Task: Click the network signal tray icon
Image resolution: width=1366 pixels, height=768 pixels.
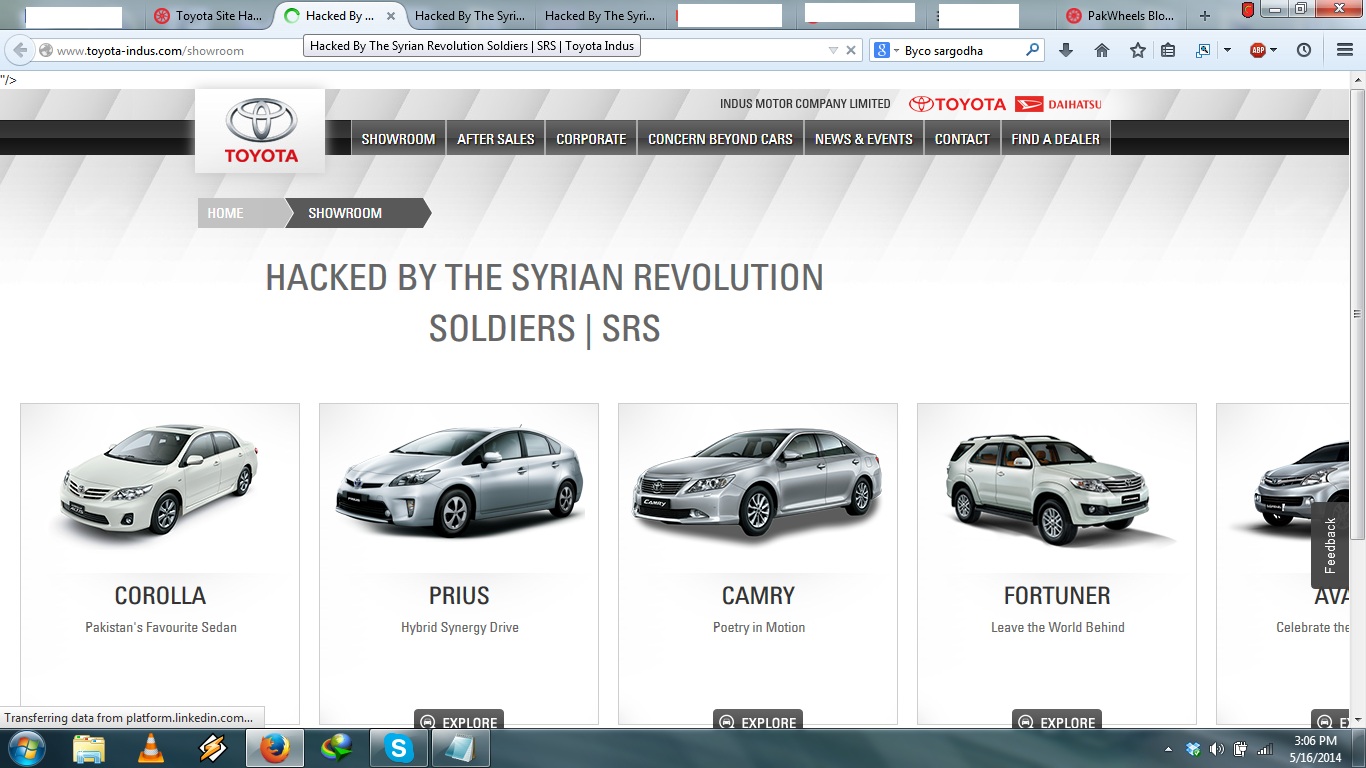Action: (1265, 749)
